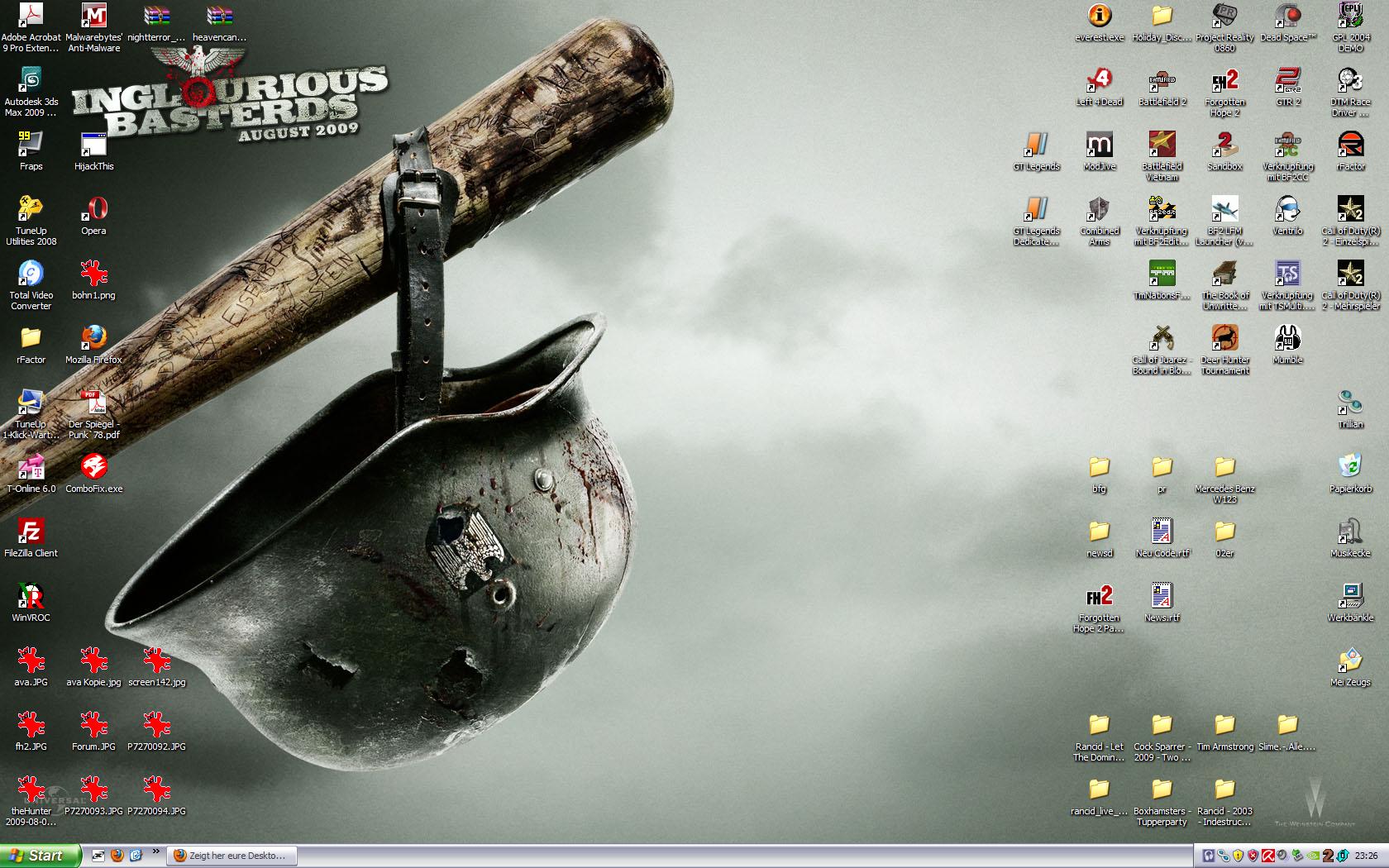Click the NVIDIA tray icon
This screenshot has height=868, width=1389.
(1312, 856)
